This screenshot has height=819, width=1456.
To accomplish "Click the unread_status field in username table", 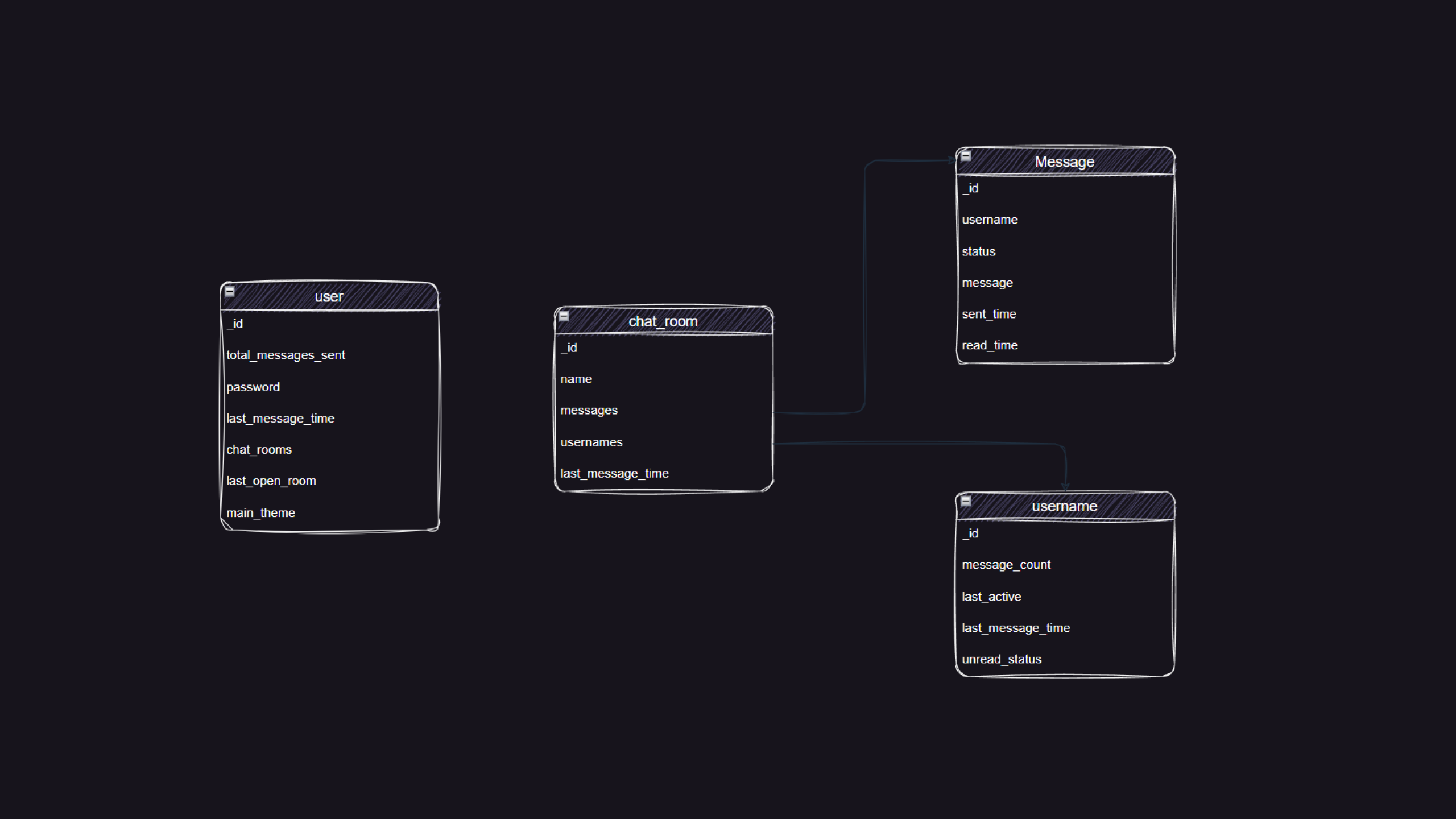I will point(1001,659).
